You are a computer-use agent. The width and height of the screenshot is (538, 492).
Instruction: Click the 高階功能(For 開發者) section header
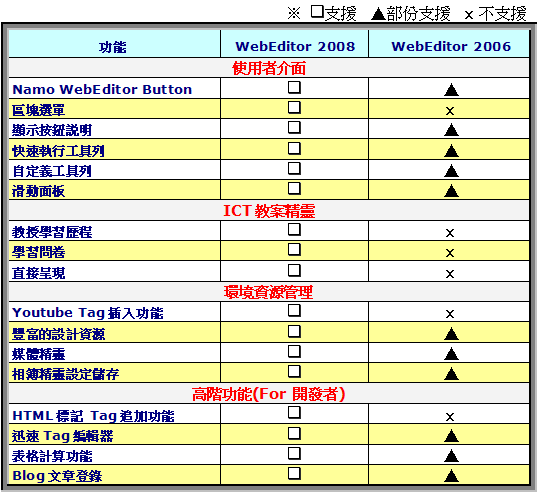tap(269, 394)
